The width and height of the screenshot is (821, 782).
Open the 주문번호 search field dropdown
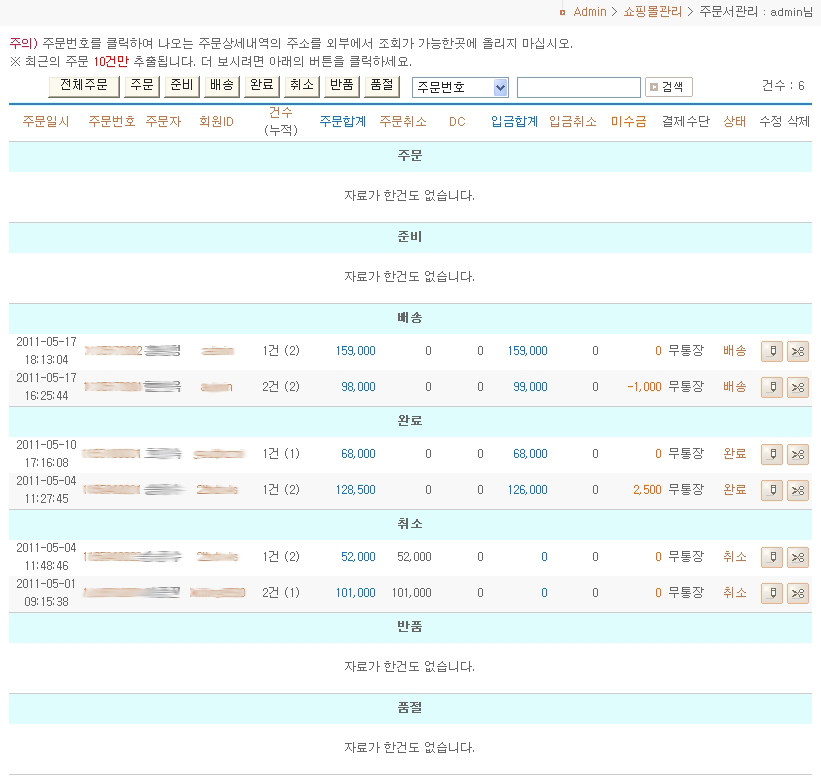[460, 88]
